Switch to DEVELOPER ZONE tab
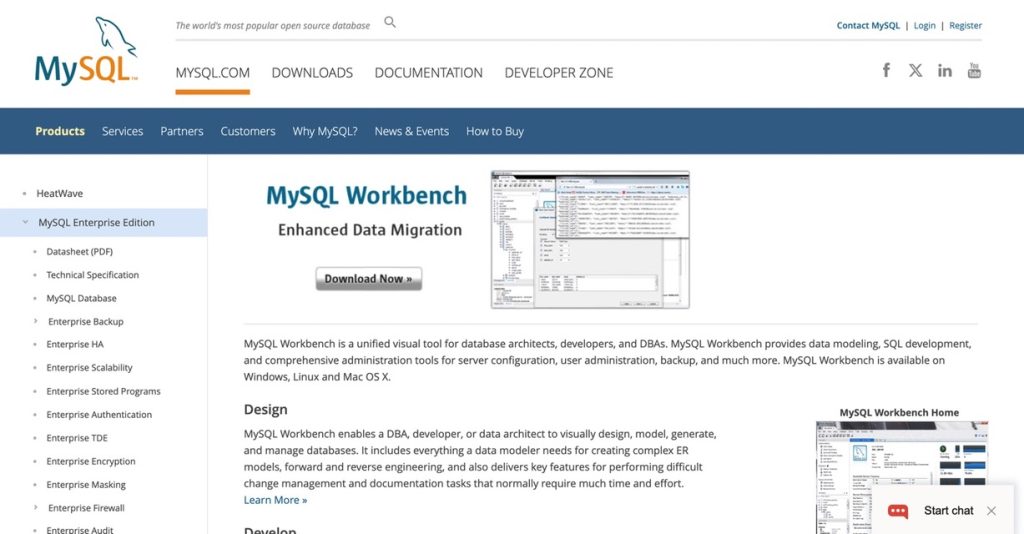Viewport: 1024px width, 534px height. coord(558,72)
